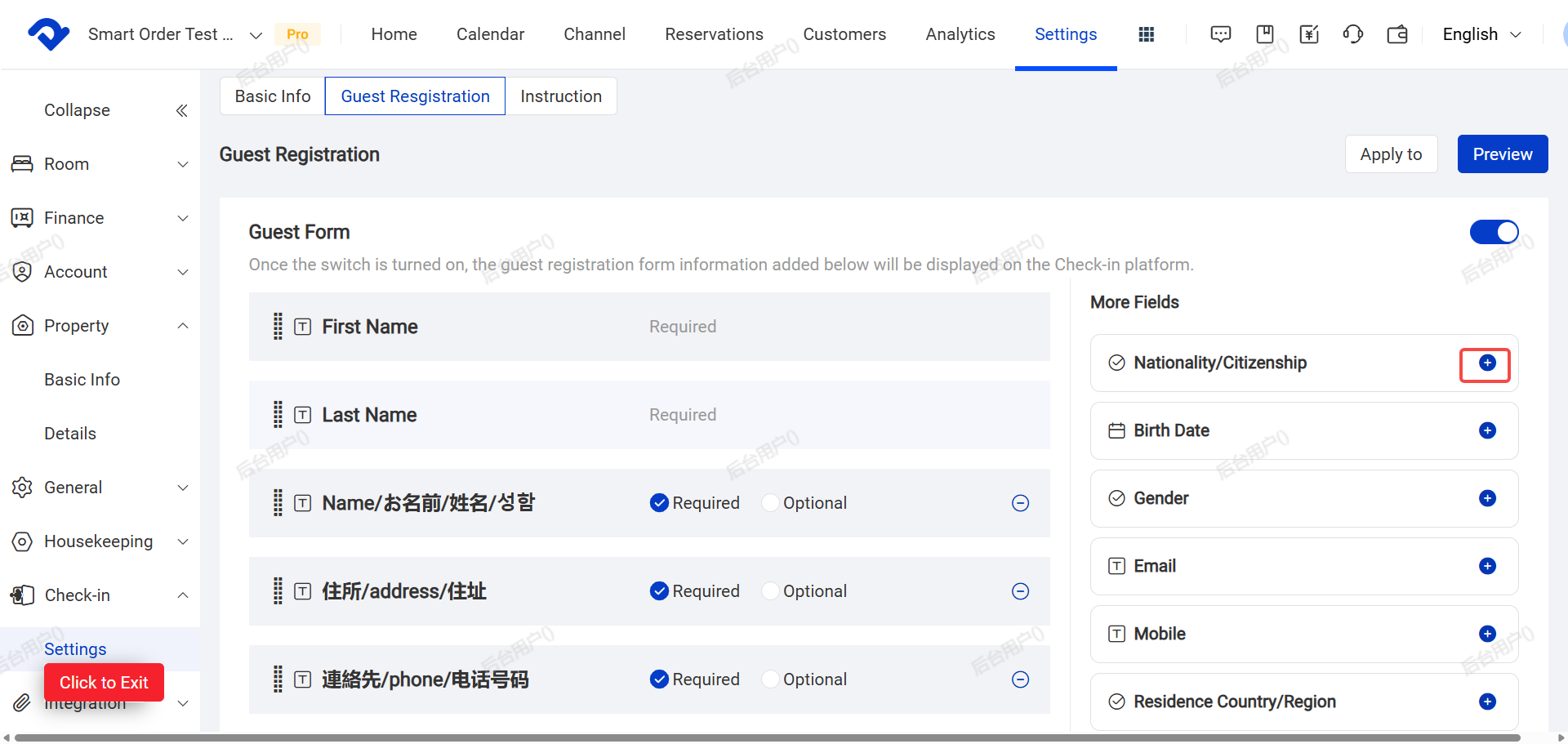The width and height of the screenshot is (1568, 744).
Task: Click the Finance sidebar icon
Action: click(x=22, y=218)
